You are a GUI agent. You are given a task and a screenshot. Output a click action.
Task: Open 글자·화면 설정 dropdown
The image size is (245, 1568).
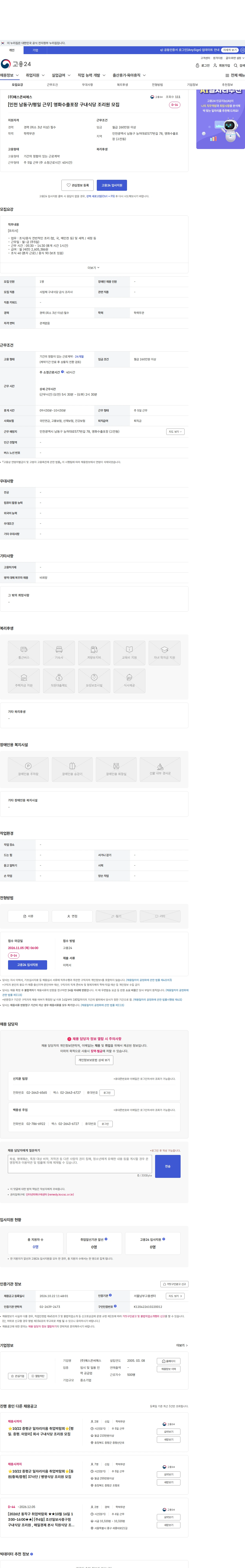pyautogui.click(x=235, y=58)
